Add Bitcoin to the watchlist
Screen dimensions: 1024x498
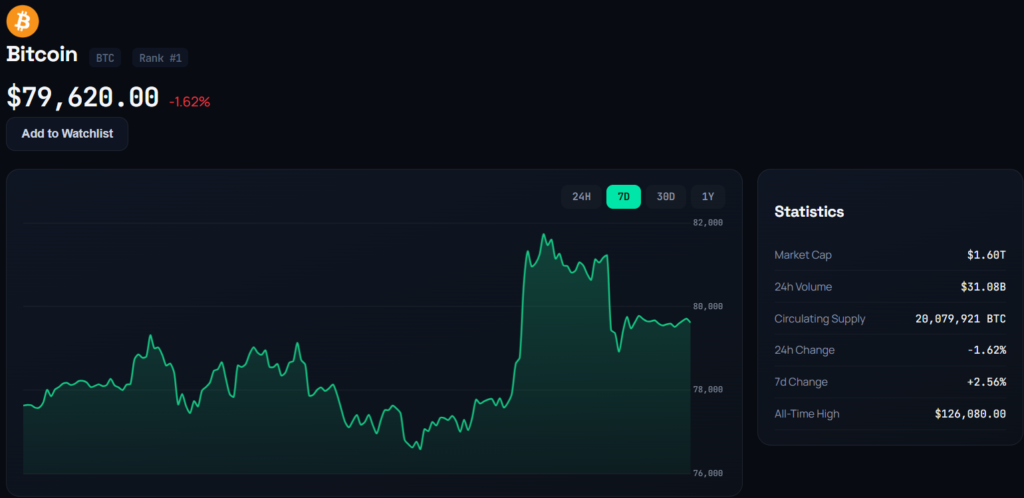[x=67, y=134]
